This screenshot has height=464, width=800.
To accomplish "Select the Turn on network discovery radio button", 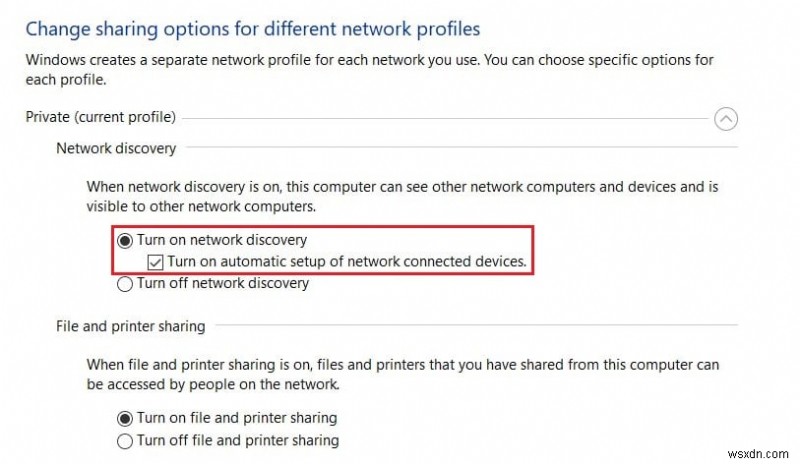I will 126,240.
